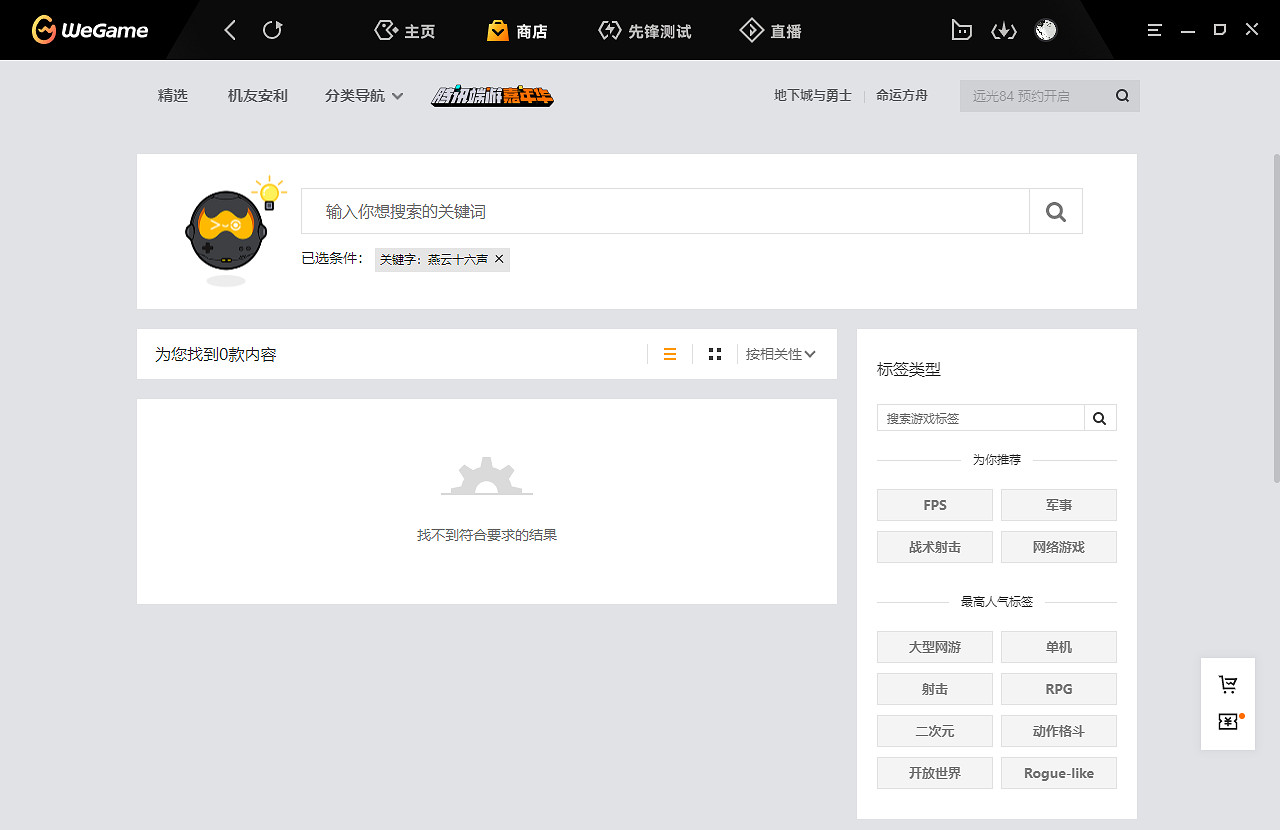Click the RPG tag button
1280x830 pixels.
pos(1058,689)
